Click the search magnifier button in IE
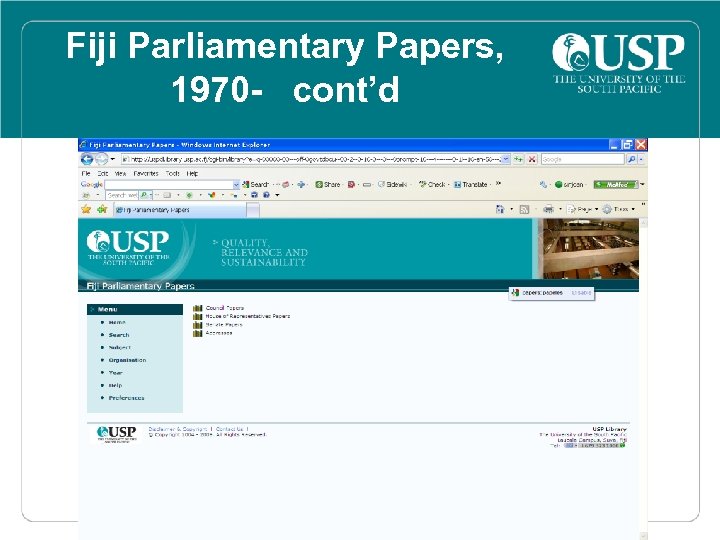720x540 pixels. (631, 159)
